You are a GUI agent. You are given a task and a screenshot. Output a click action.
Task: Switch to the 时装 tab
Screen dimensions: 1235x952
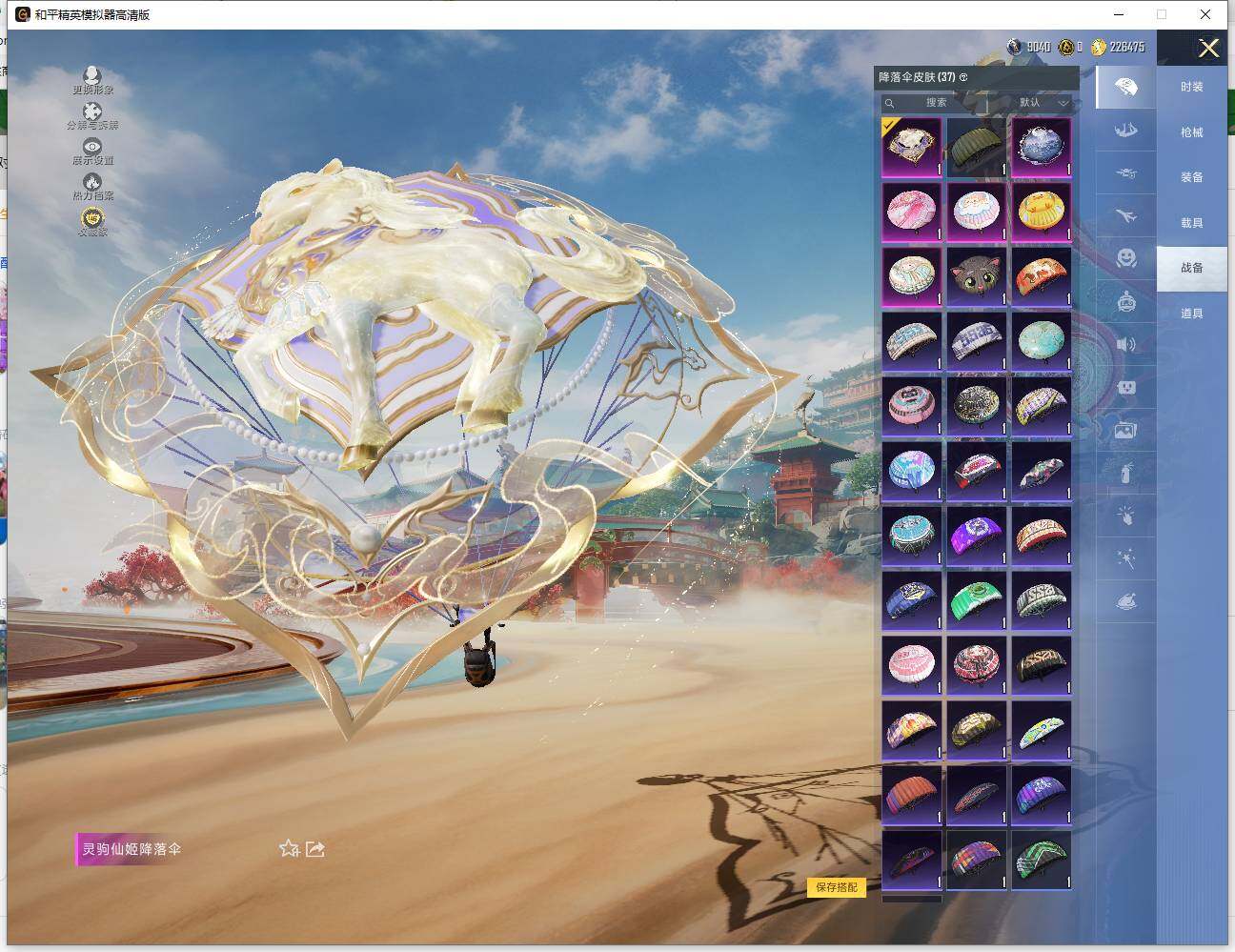coord(1192,87)
